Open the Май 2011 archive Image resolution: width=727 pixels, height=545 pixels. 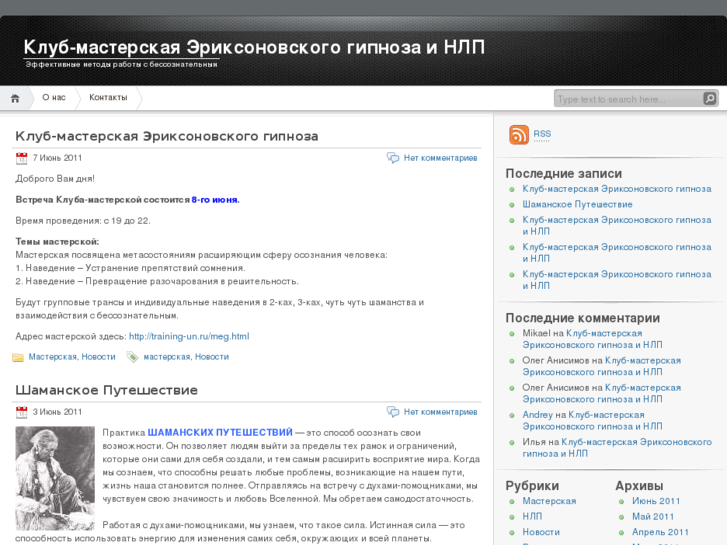tap(653, 516)
